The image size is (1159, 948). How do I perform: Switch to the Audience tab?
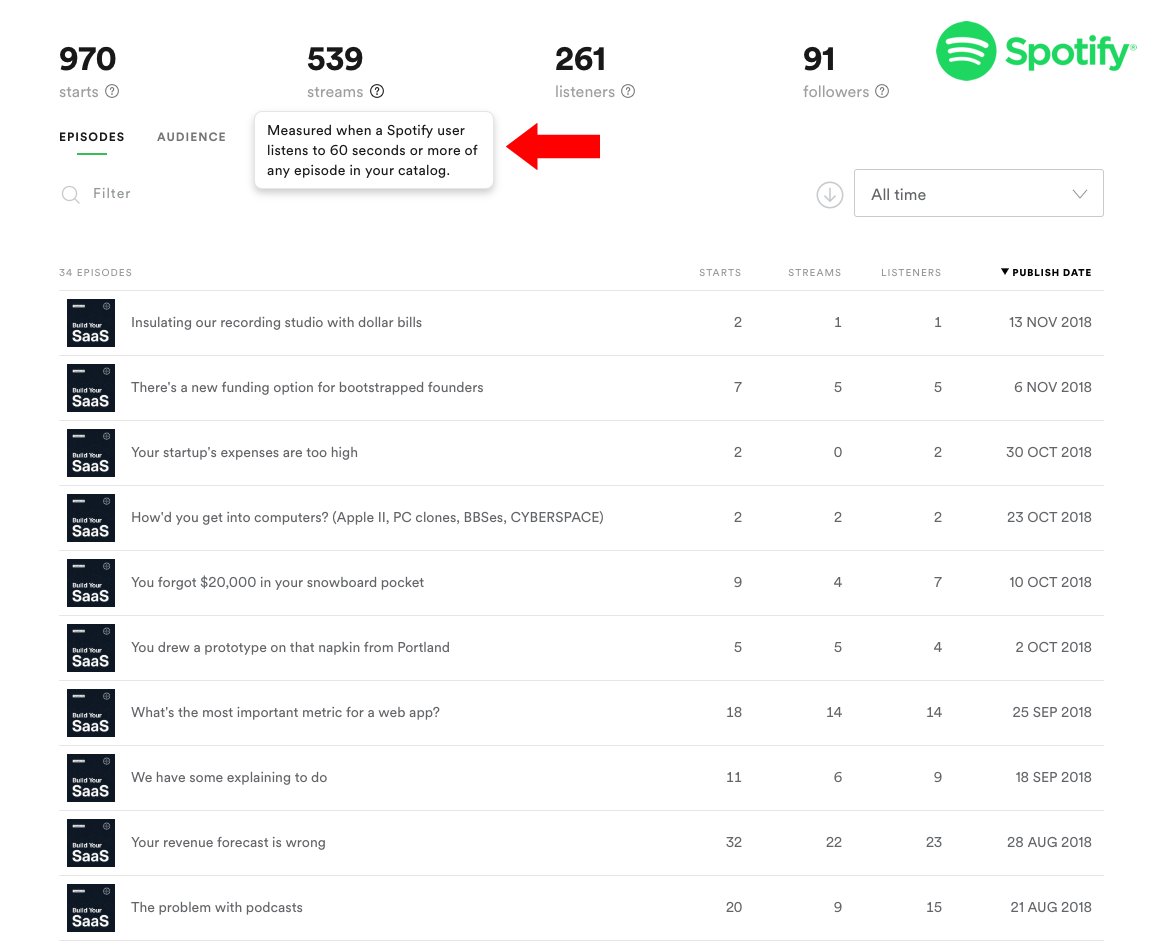pyautogui.click(x=191, y=137)
